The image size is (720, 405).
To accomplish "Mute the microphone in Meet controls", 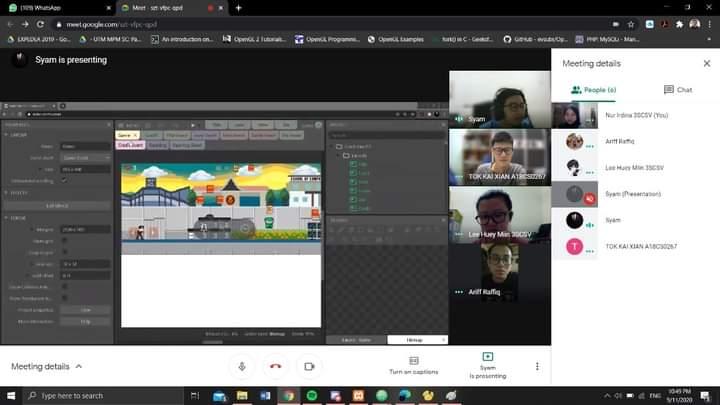I will [241, 366].
